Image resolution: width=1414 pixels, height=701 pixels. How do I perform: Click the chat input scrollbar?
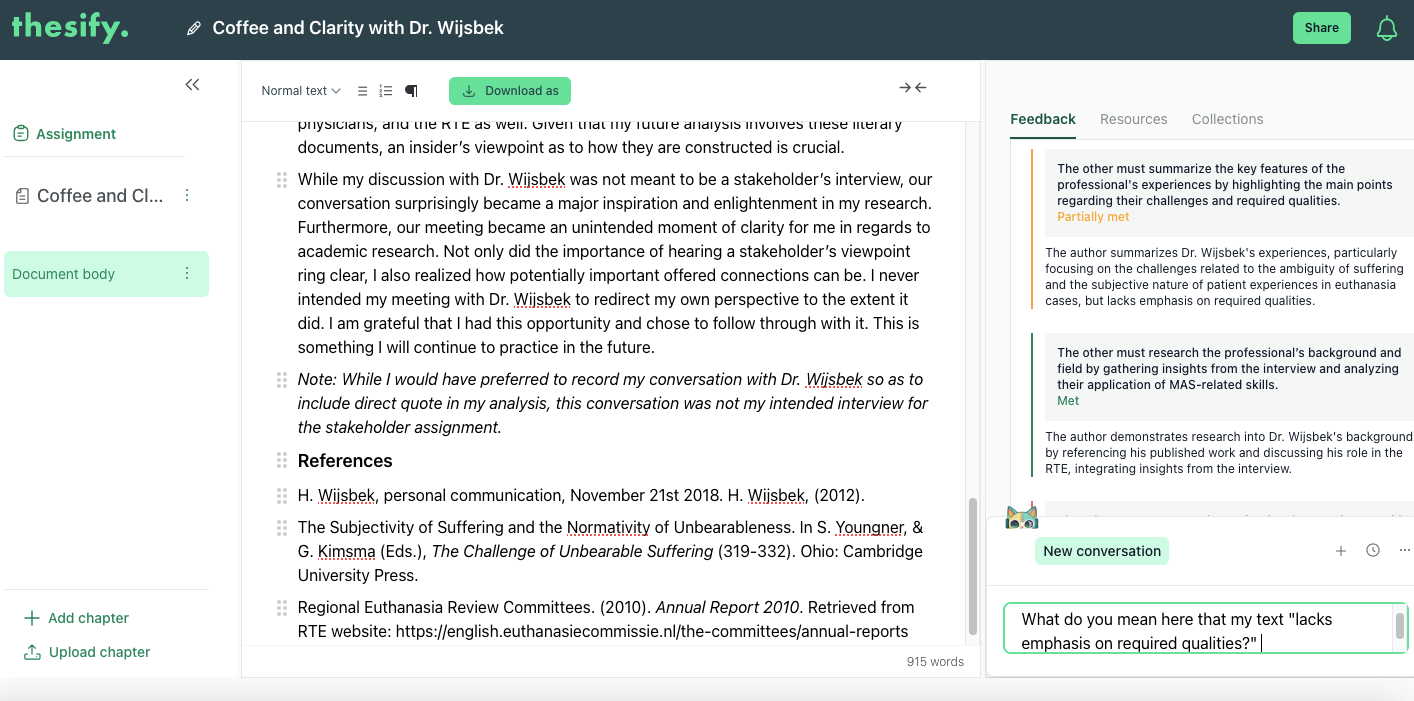pyautogui.click(x=1400, y=626)
